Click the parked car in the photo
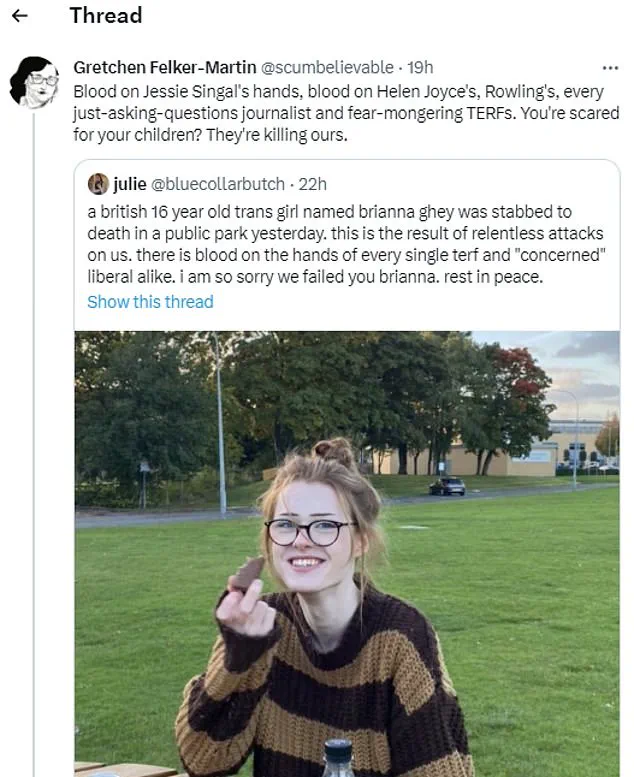 pos(447,486)
